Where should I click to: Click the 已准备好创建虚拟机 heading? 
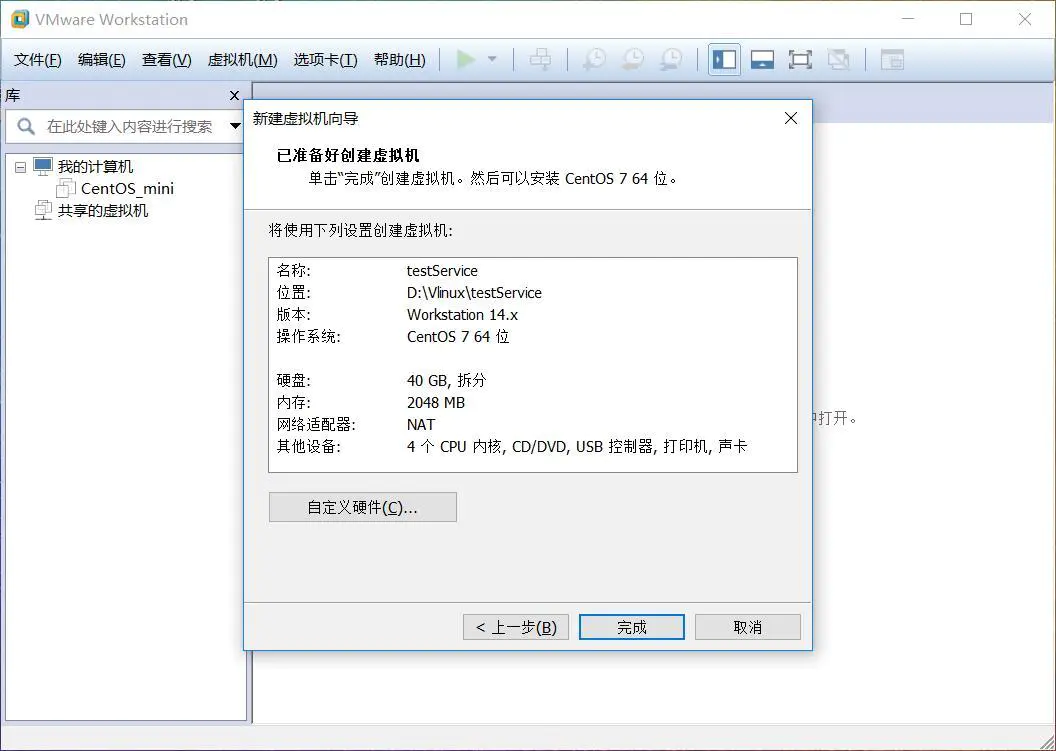348,155
